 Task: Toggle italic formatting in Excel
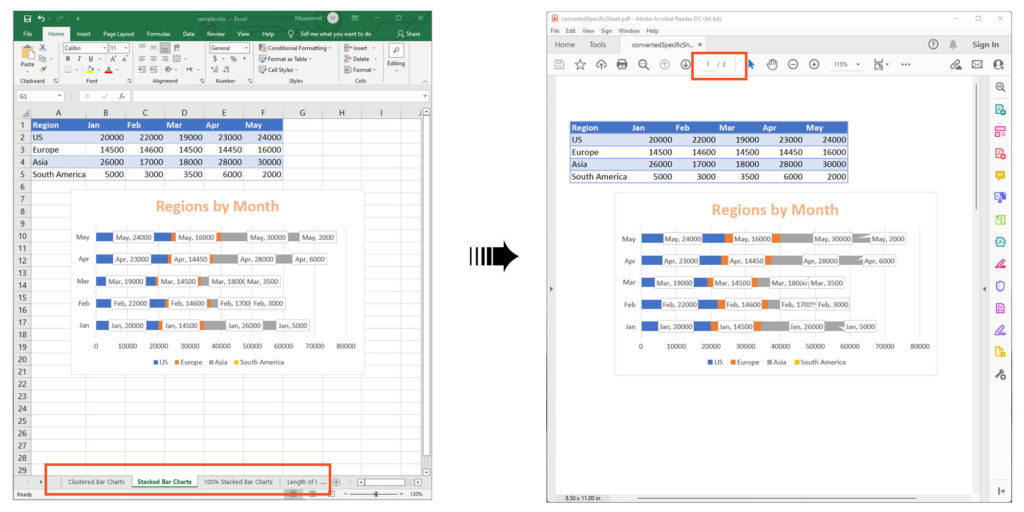coord(78,59)
